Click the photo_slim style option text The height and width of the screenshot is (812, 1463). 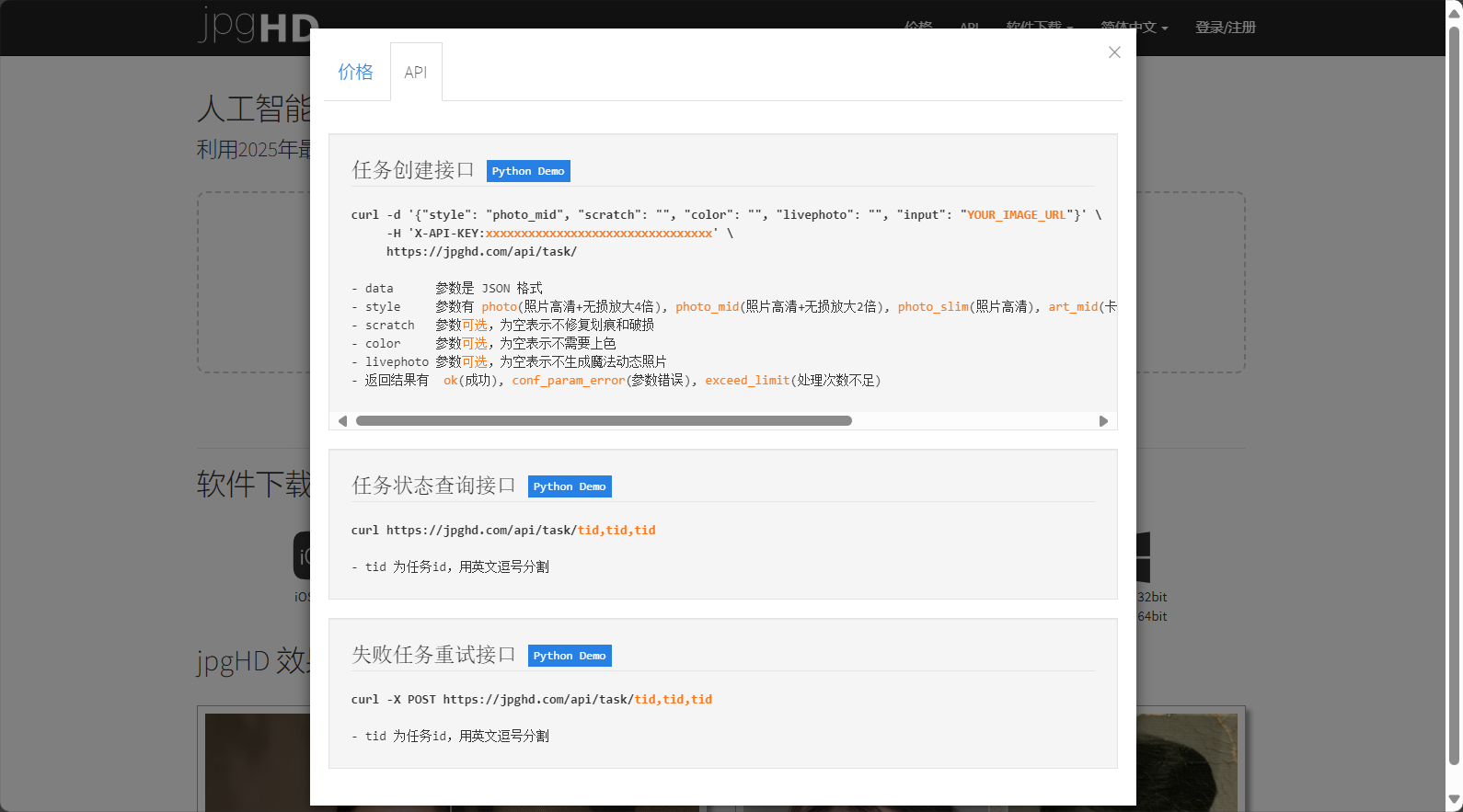tap(933, 307)
